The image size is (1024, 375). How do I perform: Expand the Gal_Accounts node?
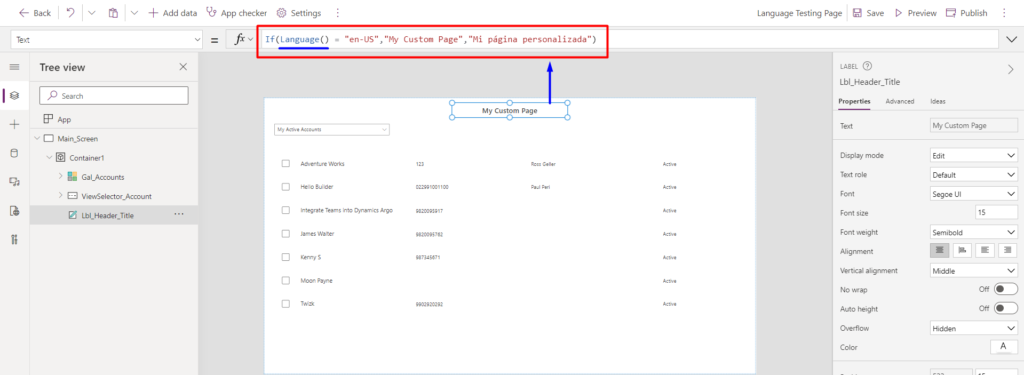[x=60, y=176]
